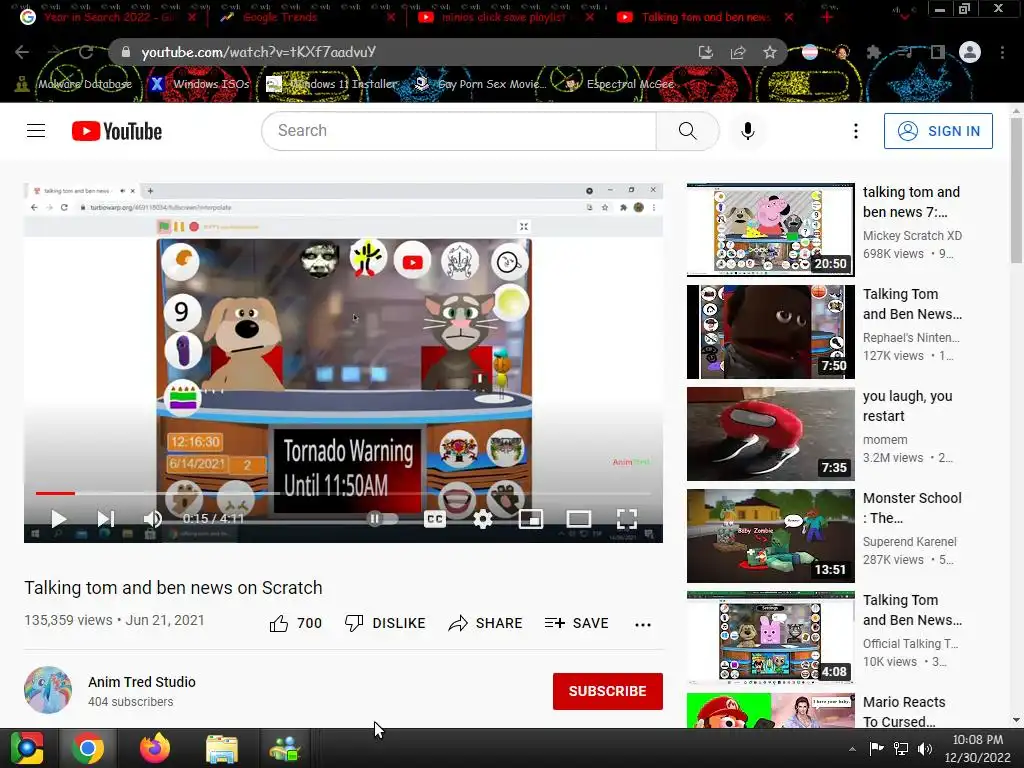This screenshot has width=1024, height=768.
Task: Open the taskbar clock and date
Action: pos(977,748)
